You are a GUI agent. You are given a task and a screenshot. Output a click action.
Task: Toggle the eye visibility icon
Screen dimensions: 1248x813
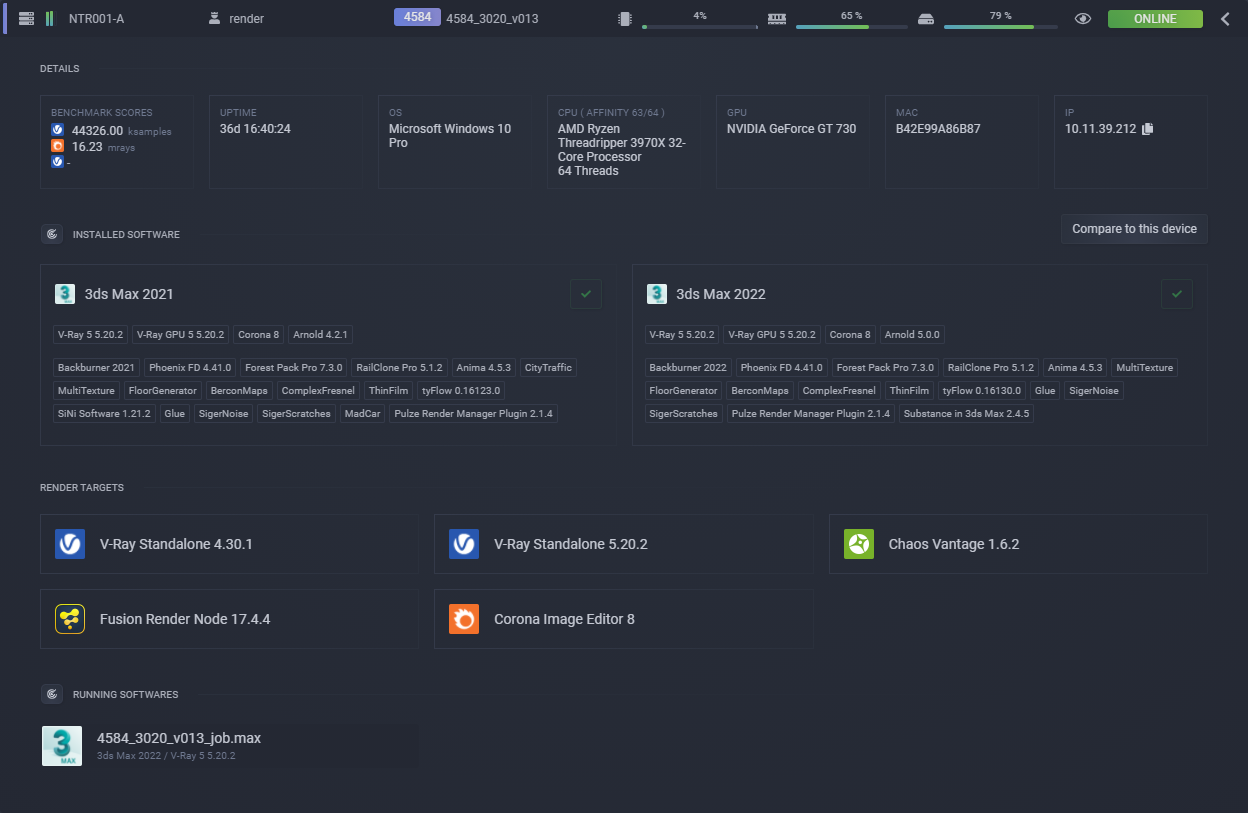pyautogui.click(x=1082, y=19)
